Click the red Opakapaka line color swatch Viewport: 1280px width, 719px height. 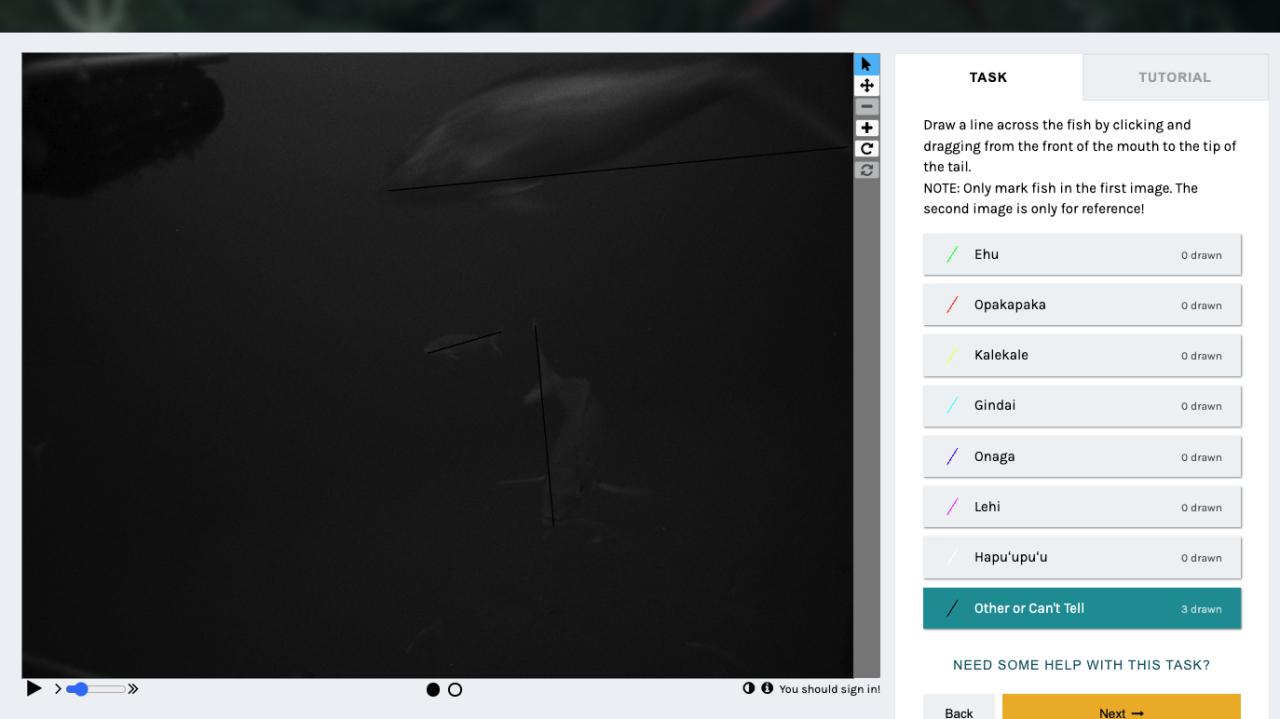[x=953, y=305]
